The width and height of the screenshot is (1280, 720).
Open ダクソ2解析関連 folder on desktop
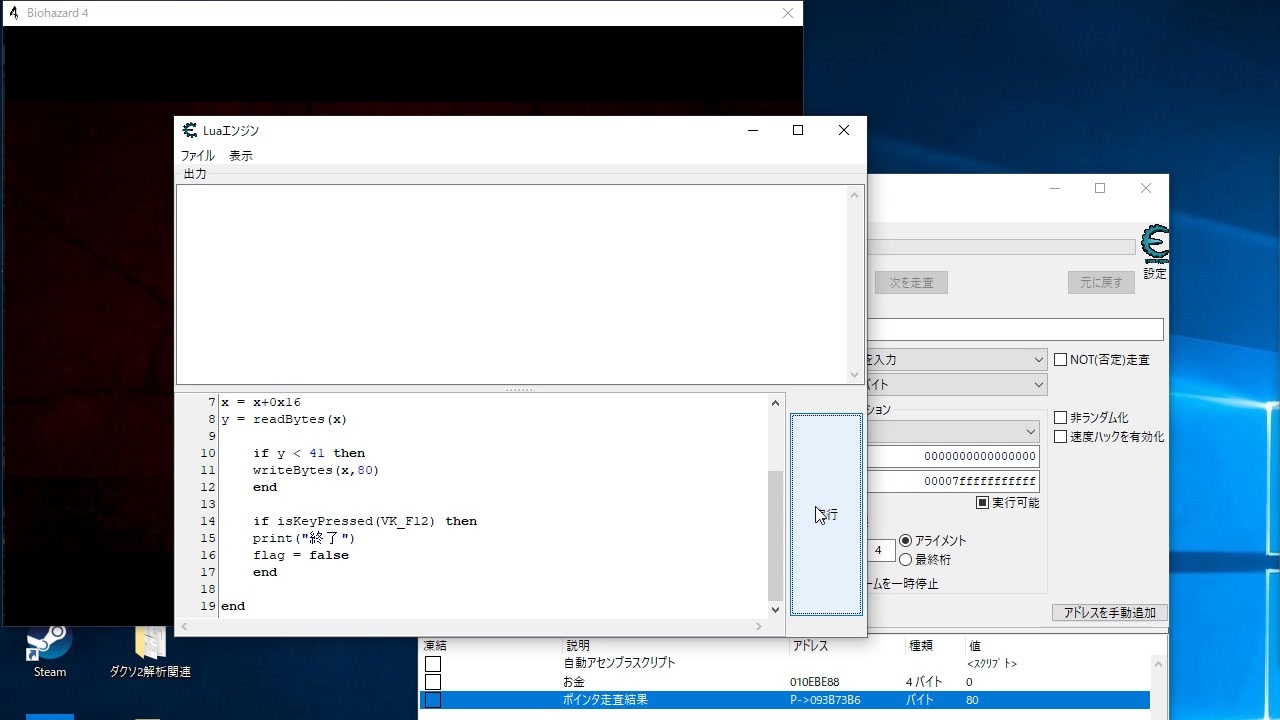(150, 651)
